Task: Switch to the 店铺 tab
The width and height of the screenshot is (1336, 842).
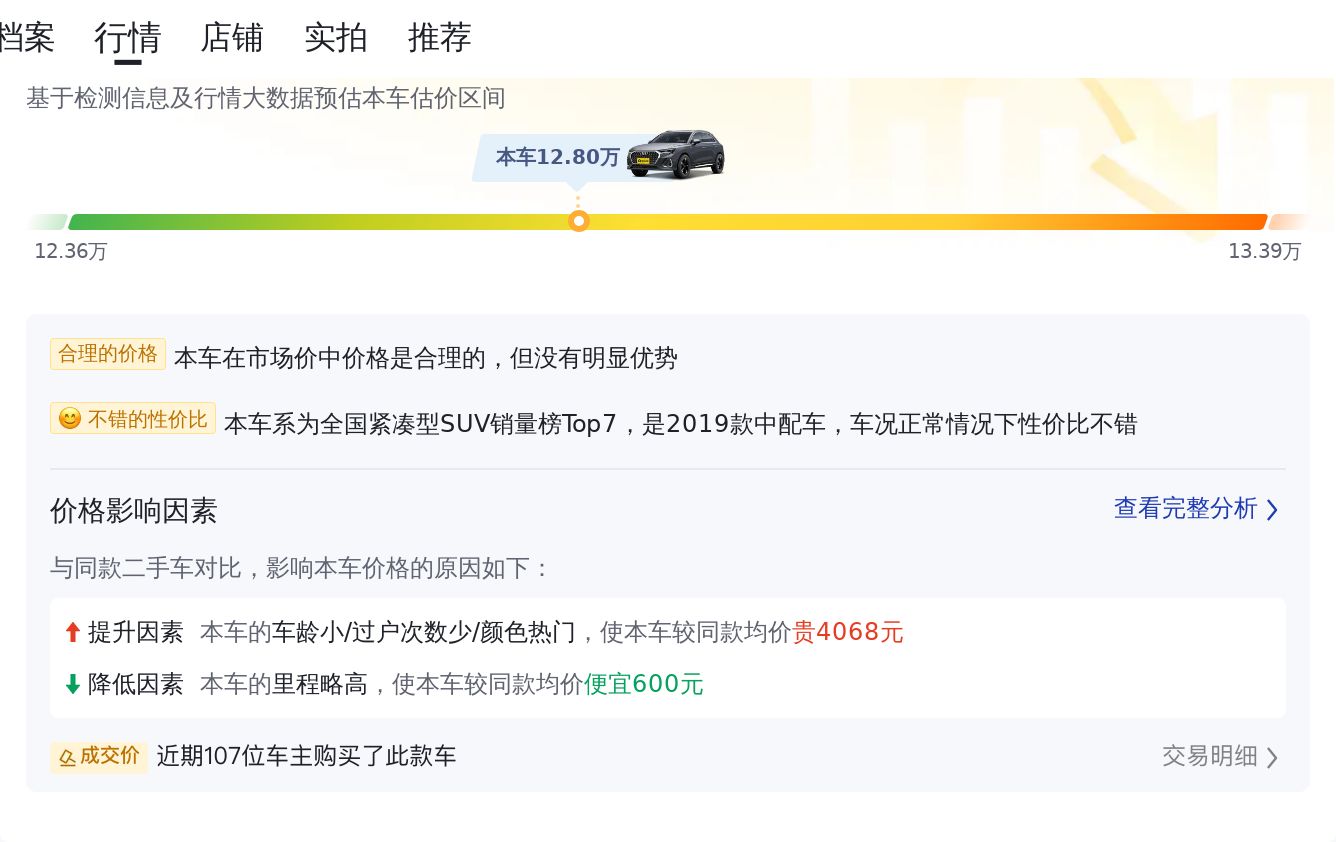Action: point(232,38)
